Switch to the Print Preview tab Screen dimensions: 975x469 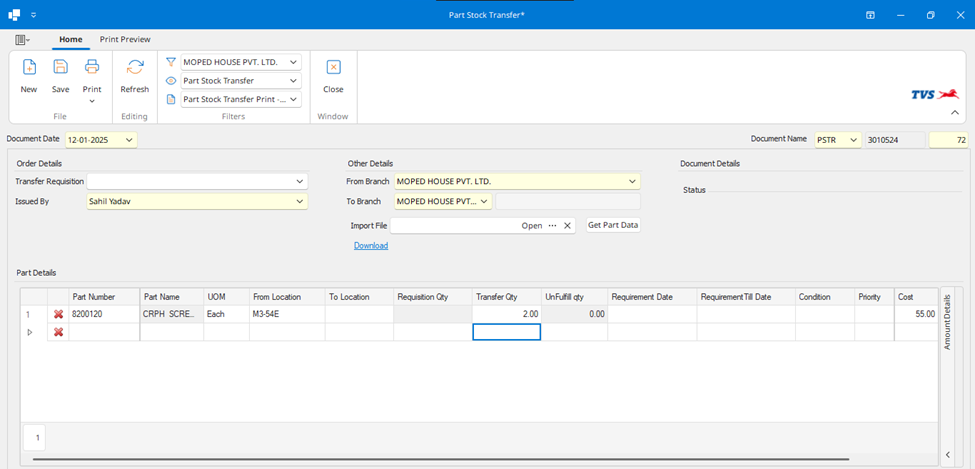(x=125, y=39)
